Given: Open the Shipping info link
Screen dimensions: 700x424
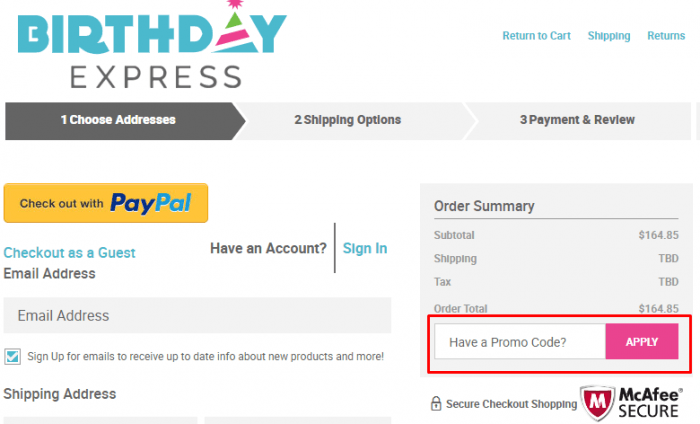Looking at the screenshot, I should point(609,36).
